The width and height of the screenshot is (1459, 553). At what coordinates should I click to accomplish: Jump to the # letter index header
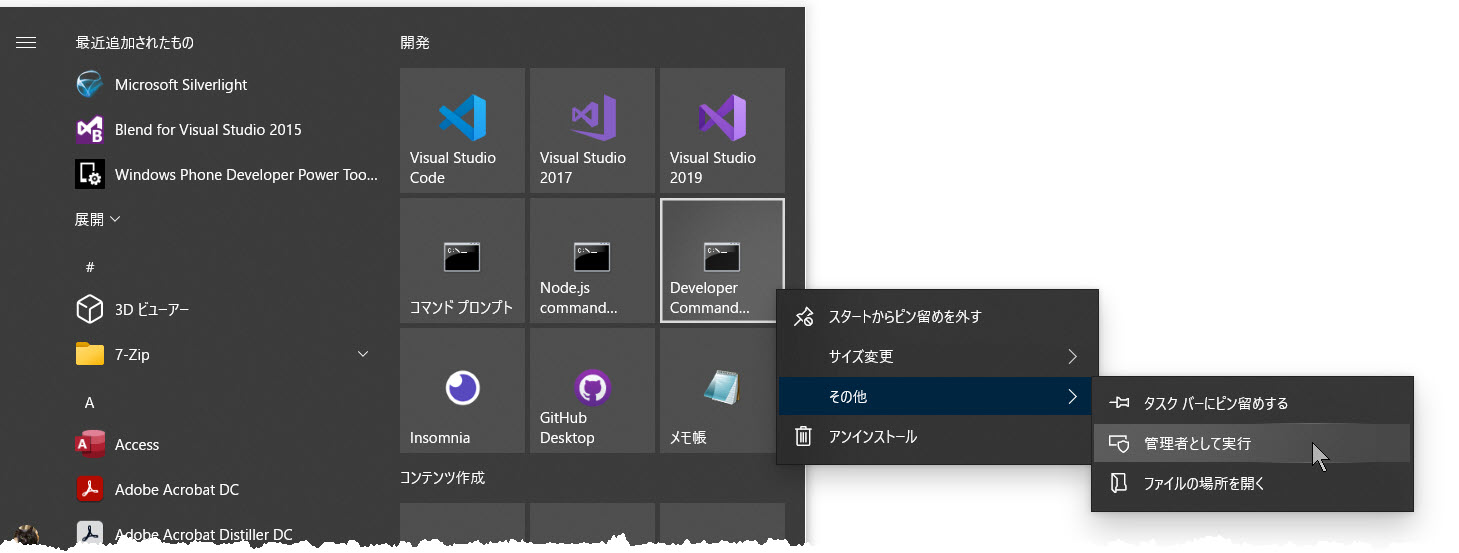pos(90,267)
